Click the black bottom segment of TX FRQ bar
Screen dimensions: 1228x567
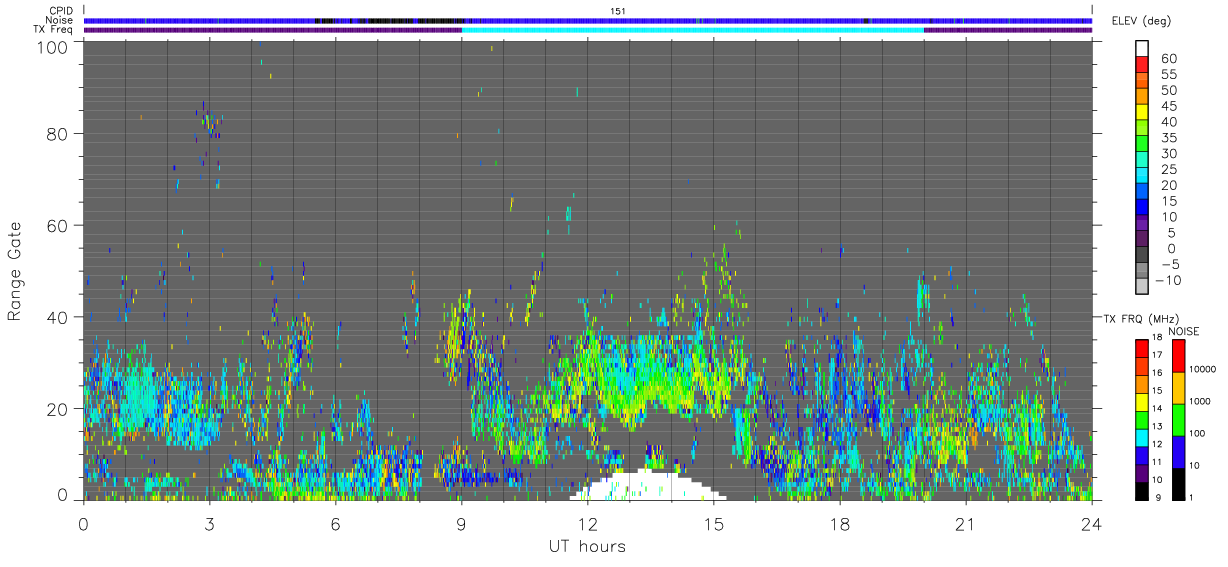point(1141,490)
